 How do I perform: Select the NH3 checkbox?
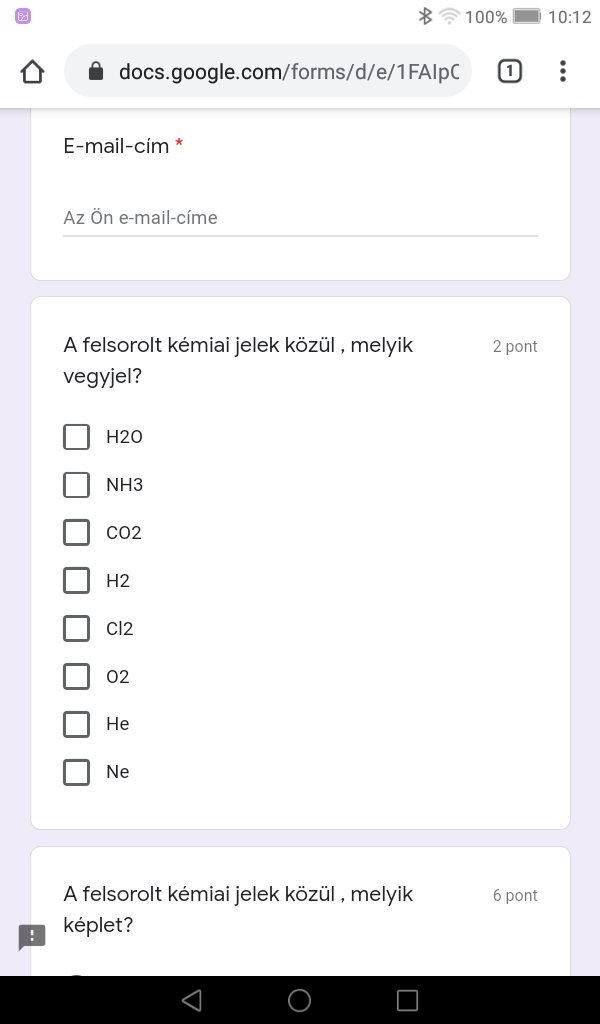(77, 485)
